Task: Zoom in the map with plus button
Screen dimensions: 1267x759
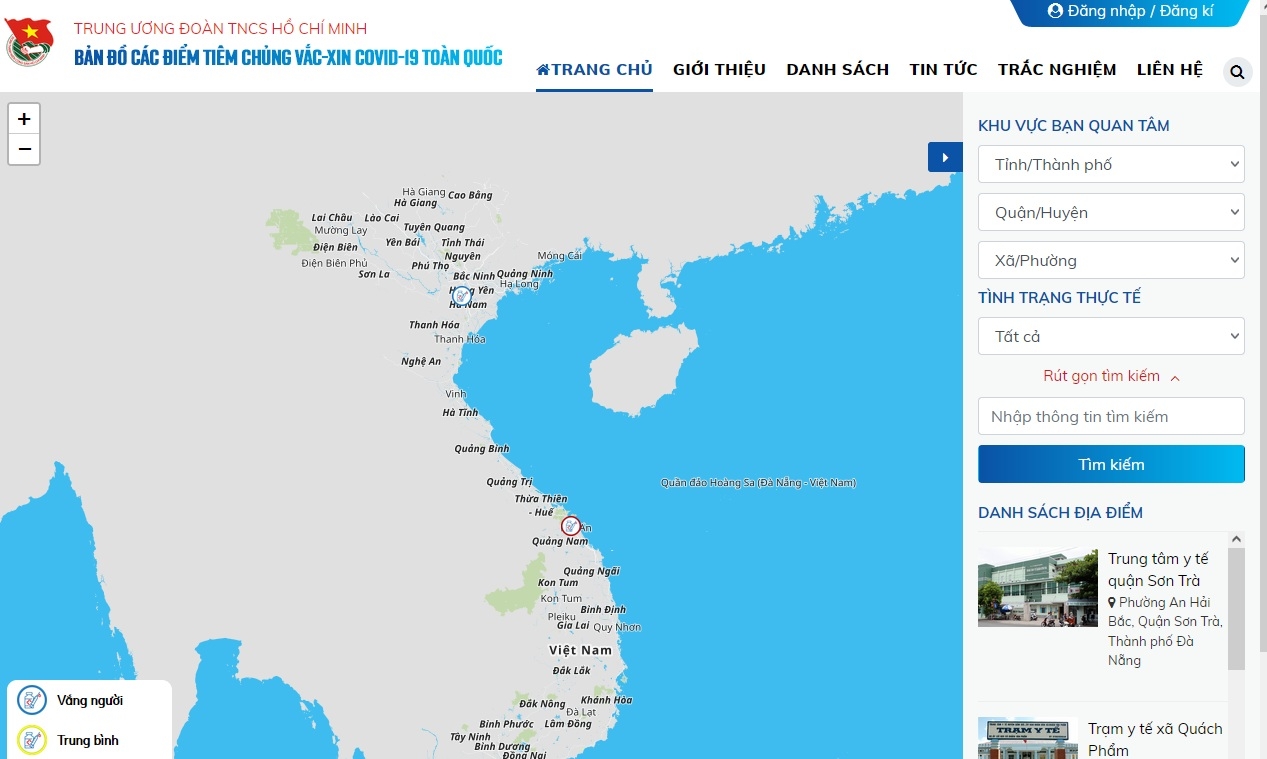Action: tap(24, 119)
